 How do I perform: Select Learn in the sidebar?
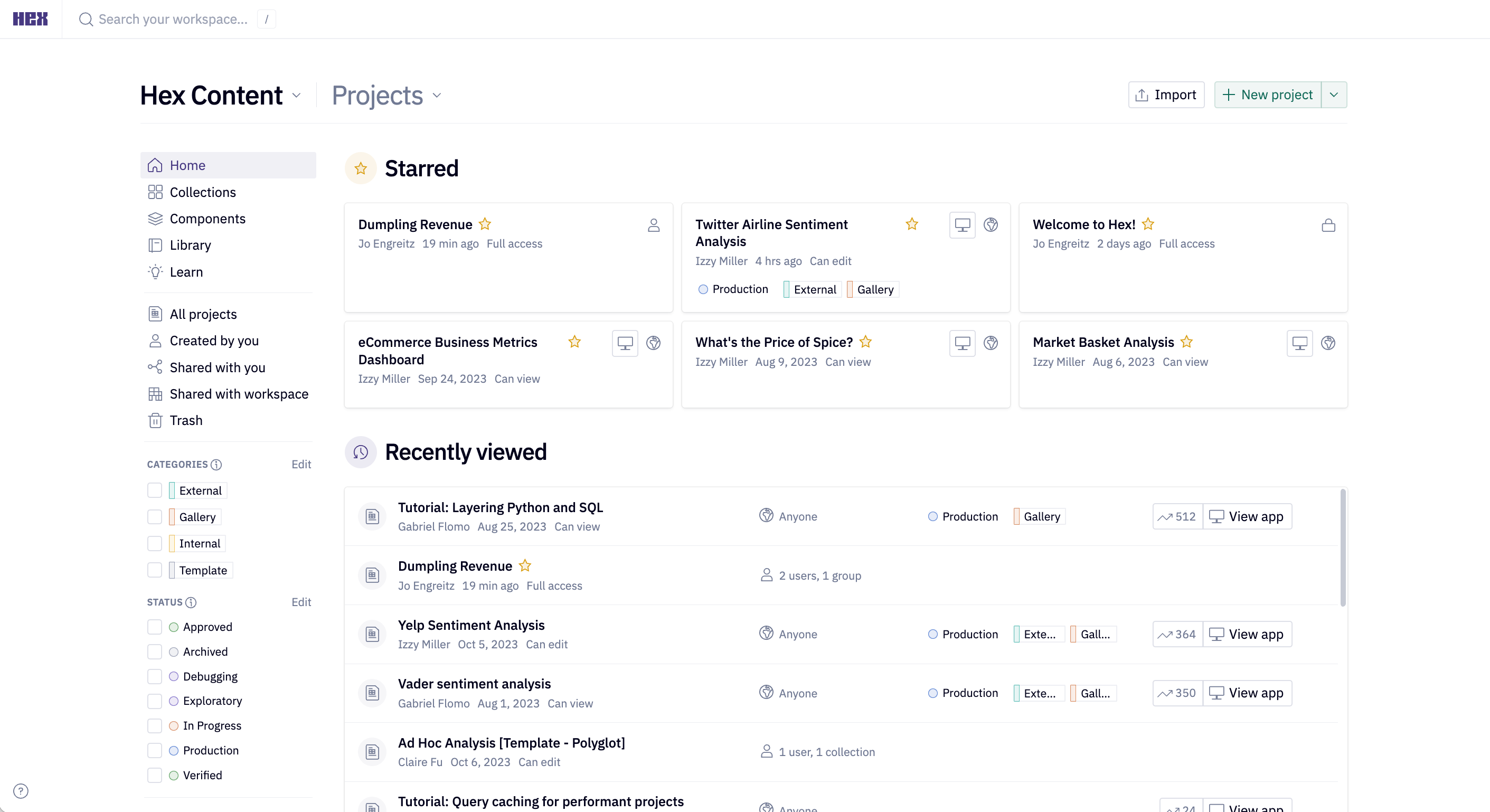186,272
